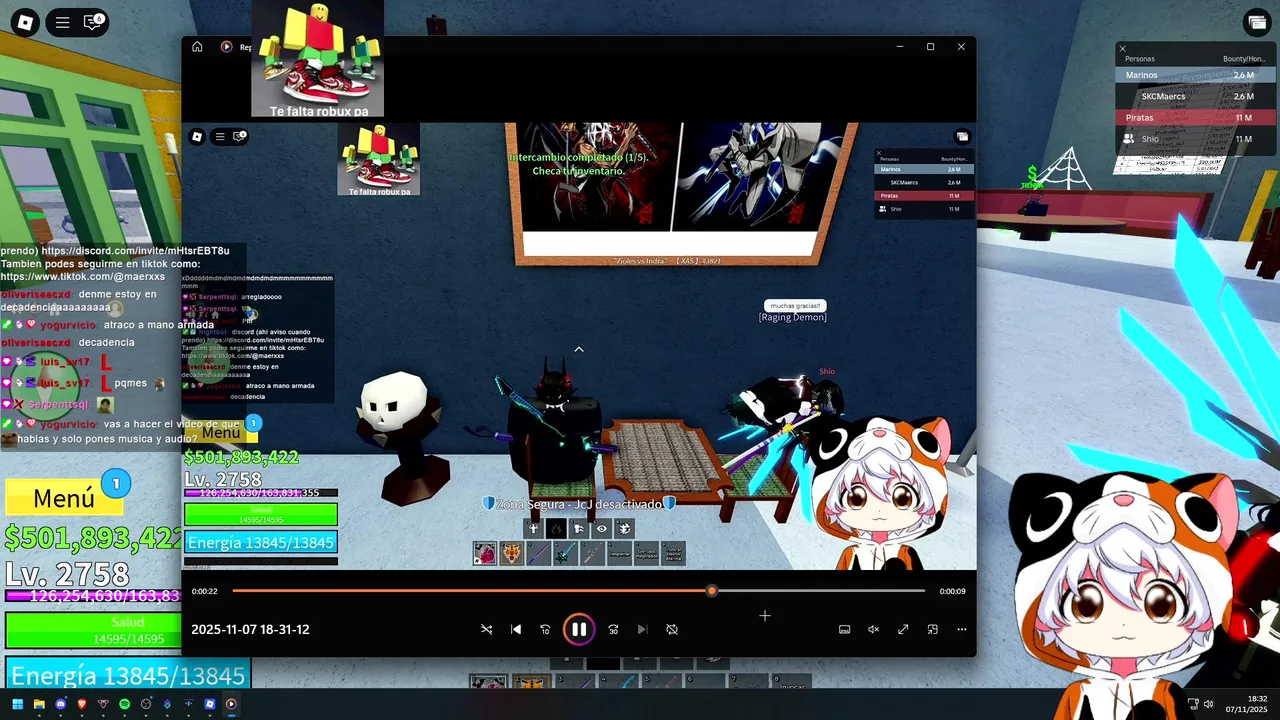Go to the Media Player home page
Screen dimensions: 1280x720
(x=197, y=46)
